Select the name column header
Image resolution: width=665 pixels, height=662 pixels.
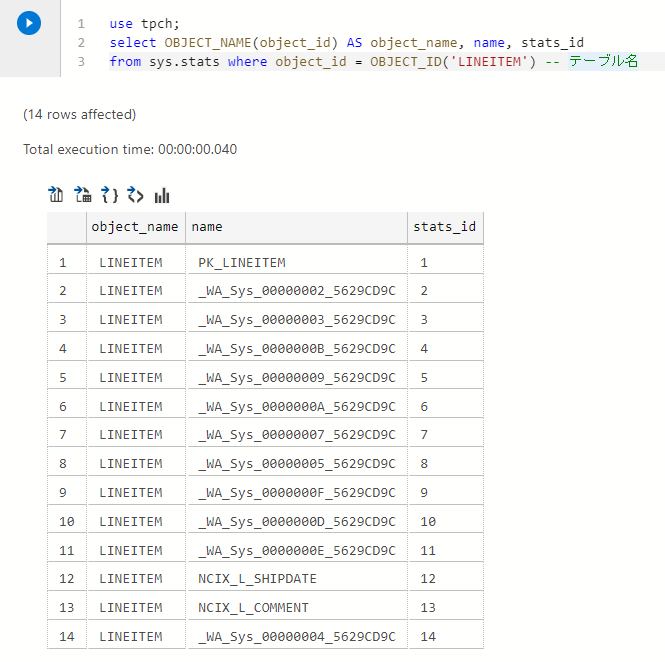tap(296, 227)
